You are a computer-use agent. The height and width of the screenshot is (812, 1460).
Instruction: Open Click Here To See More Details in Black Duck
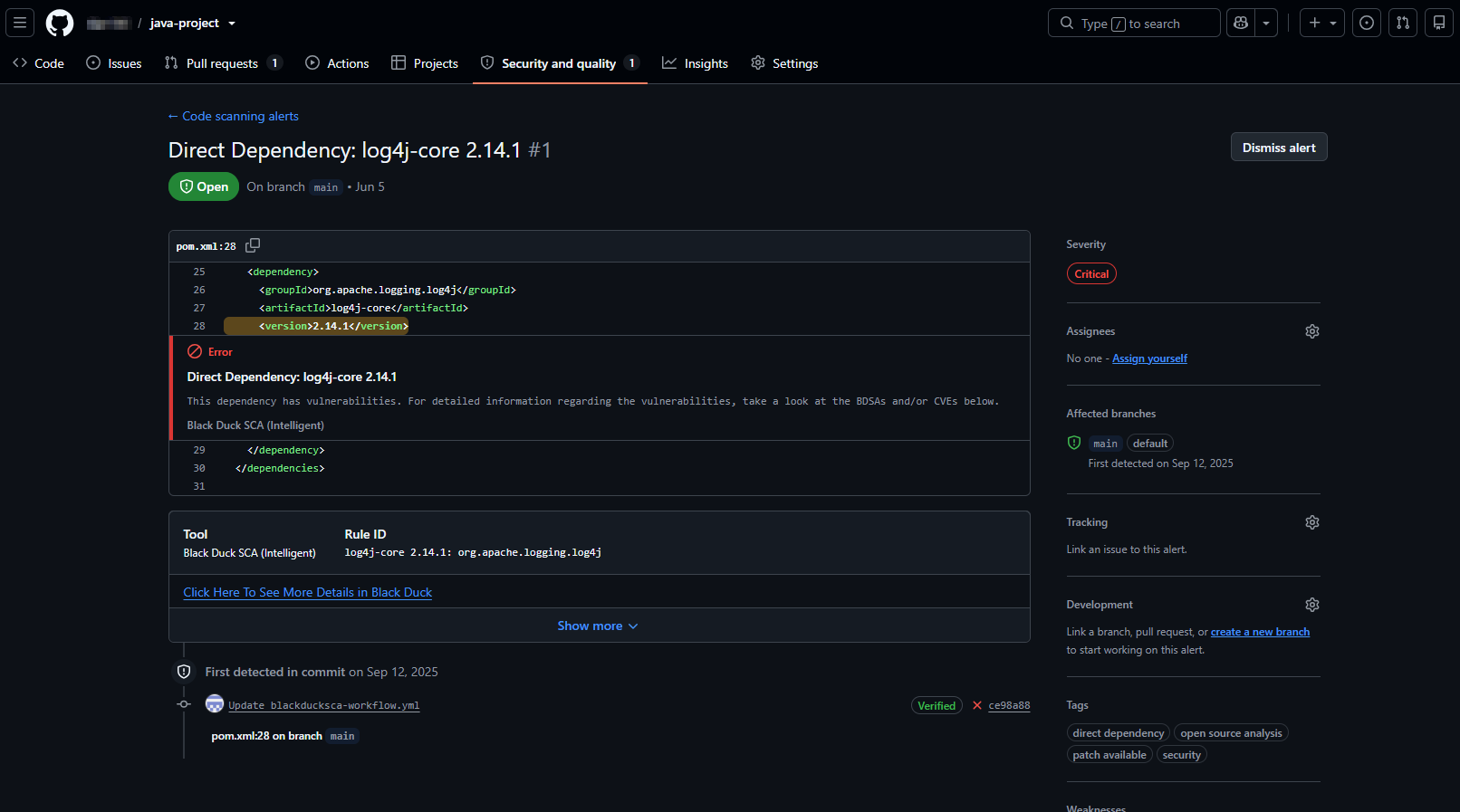point(308,592)
